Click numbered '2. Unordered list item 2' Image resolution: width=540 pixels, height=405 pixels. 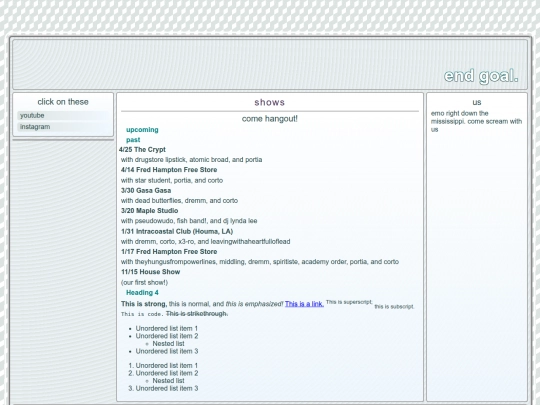(x=163, y=373)
